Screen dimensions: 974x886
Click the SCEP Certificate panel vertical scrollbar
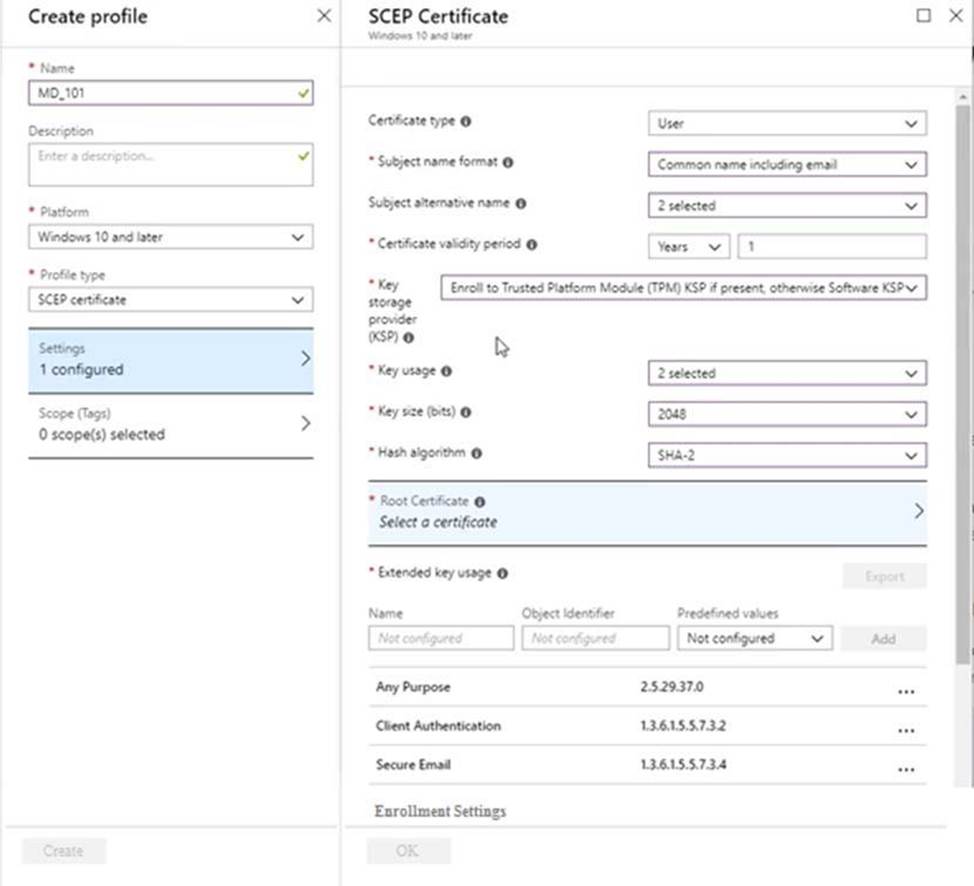pyautogui.click(x=964, y=400)
